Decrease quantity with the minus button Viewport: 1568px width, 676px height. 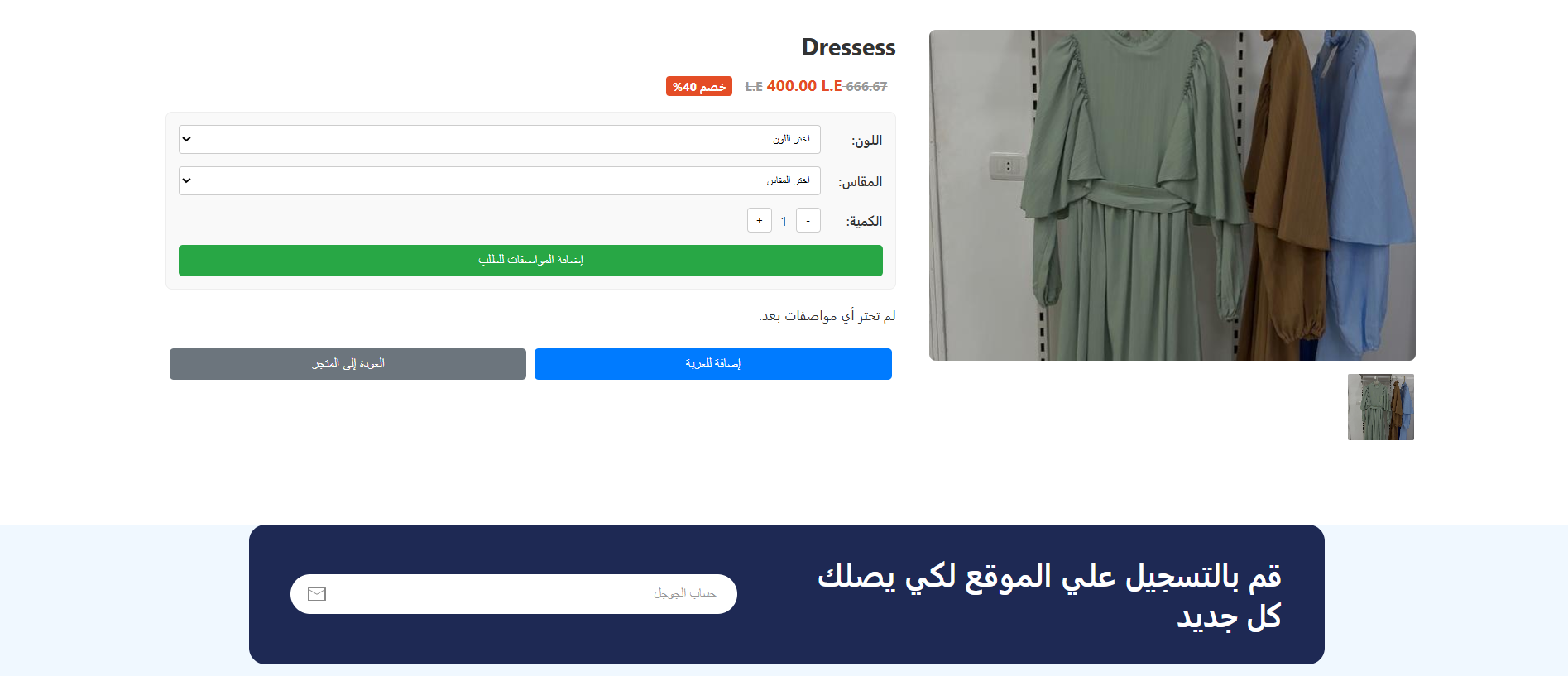click(808, 220)
